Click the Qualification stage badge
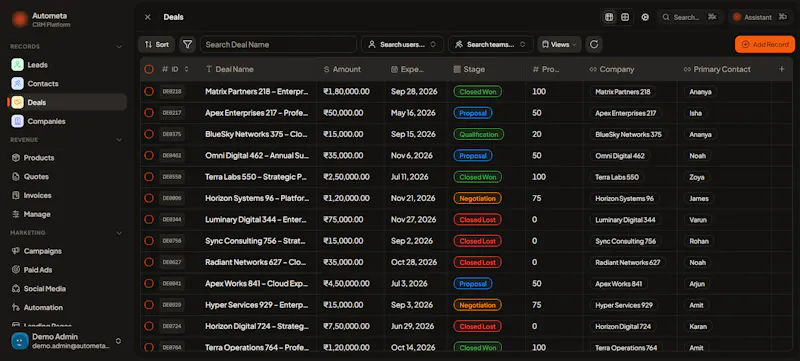The width and height of the screenshot is (800, 361). tap(479, 134)
